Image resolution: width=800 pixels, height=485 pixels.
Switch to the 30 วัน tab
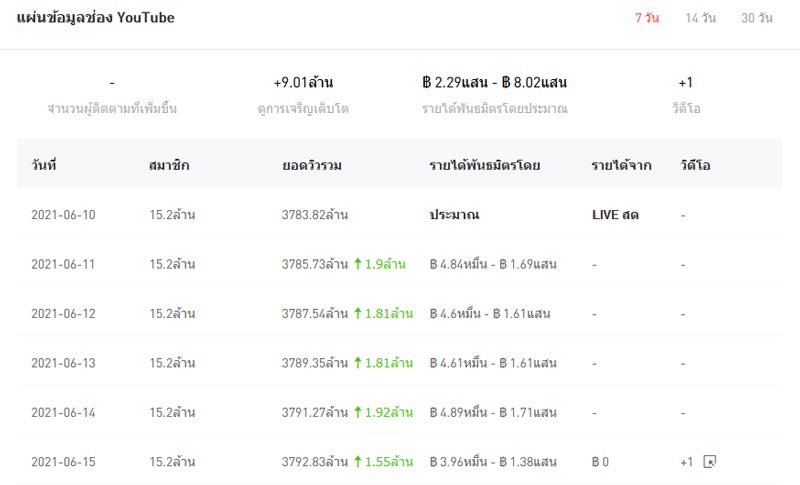(x=757, y=18)
